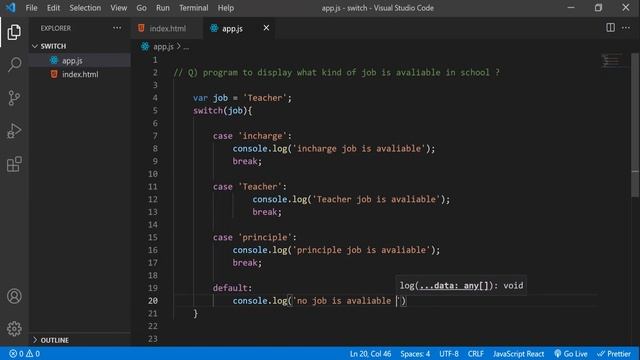Open the Manage gear icon

(14, 329)
